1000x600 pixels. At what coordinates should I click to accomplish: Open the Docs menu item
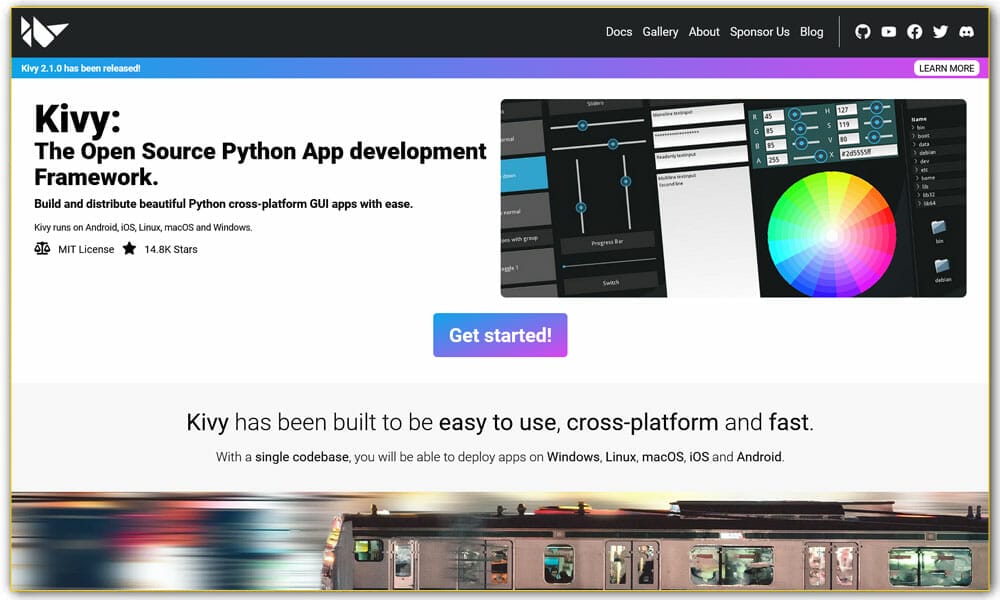pos(618,31)
